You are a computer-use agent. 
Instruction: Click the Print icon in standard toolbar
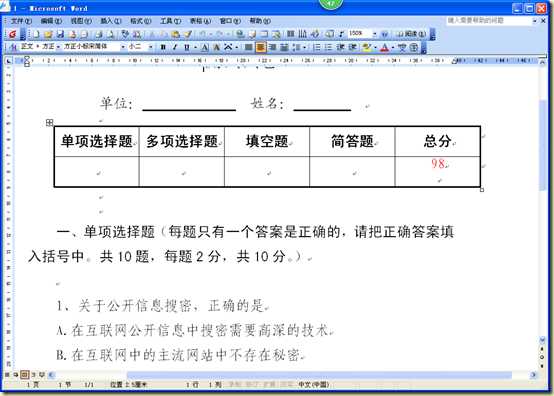(99, 34)
